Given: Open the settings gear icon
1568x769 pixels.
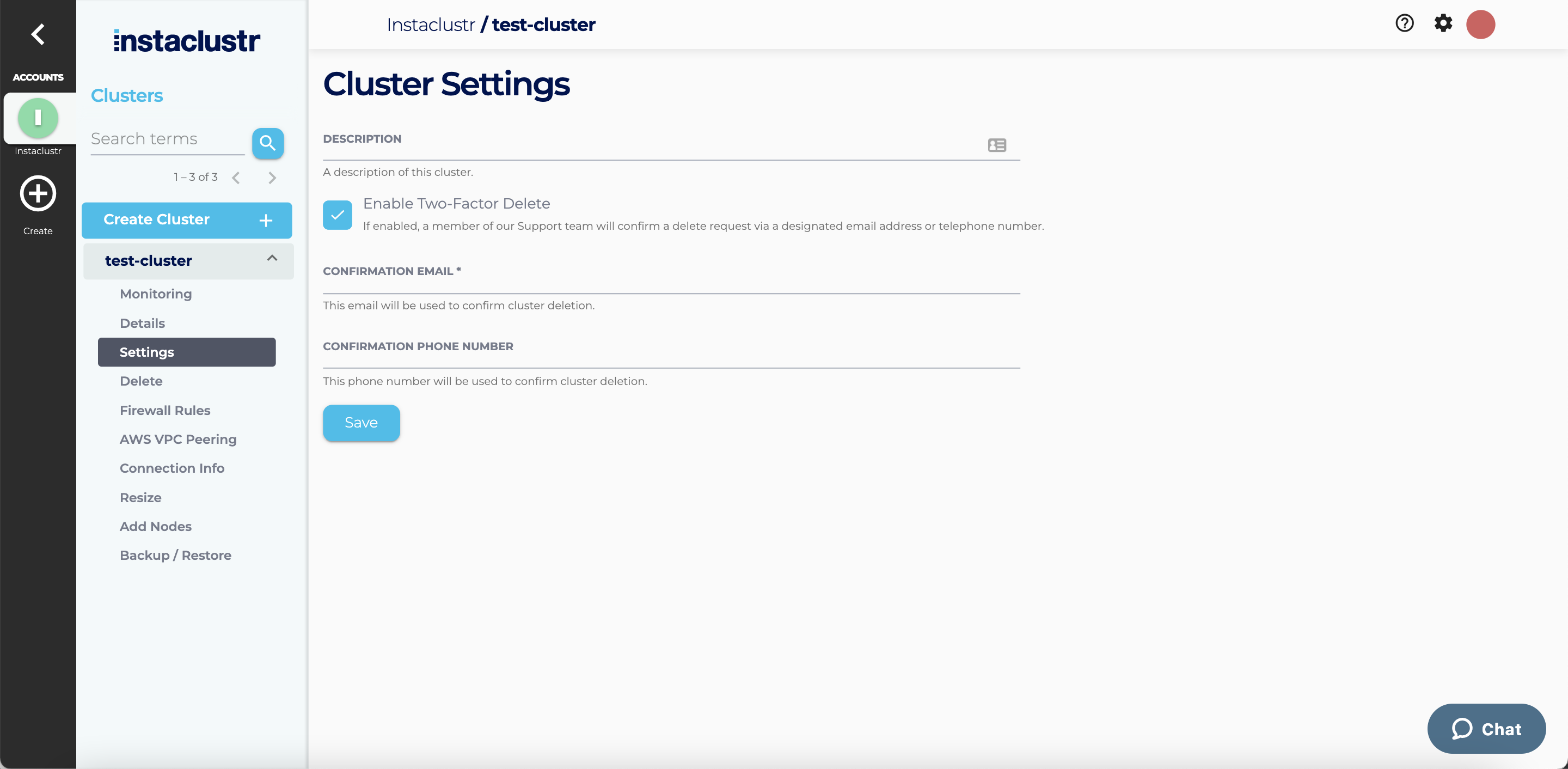Looking at the screenshot, I should tap(1443, 24).
